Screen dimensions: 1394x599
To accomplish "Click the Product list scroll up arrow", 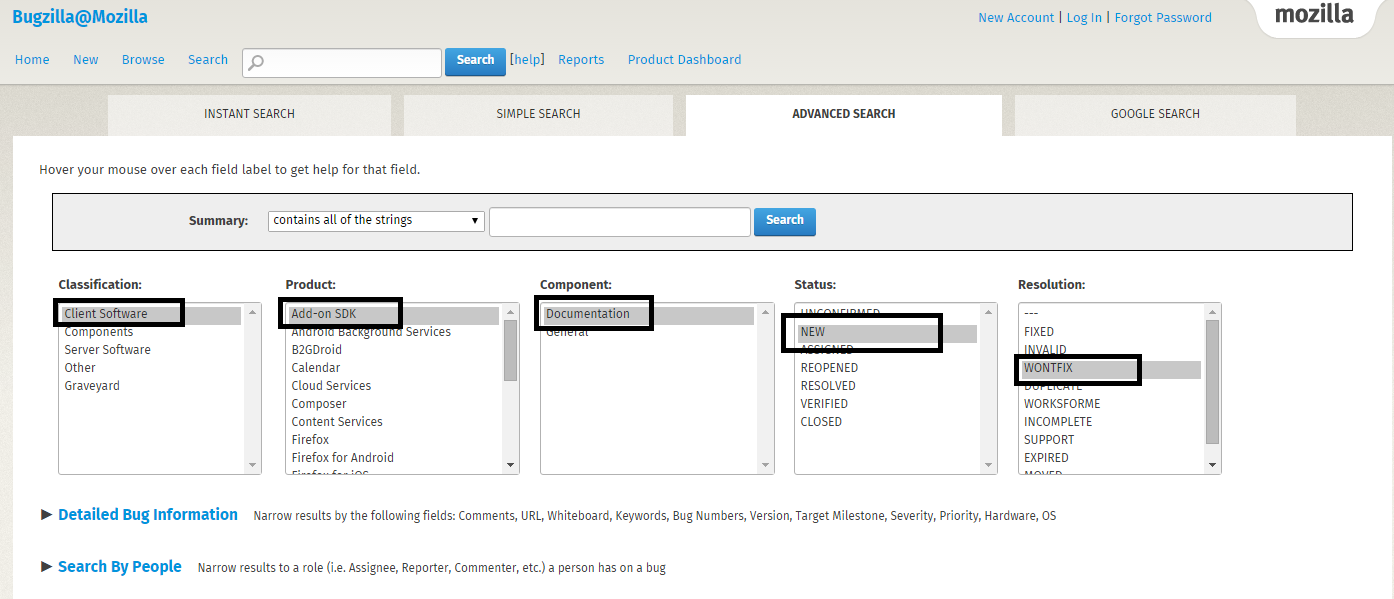I will point(511,311).
